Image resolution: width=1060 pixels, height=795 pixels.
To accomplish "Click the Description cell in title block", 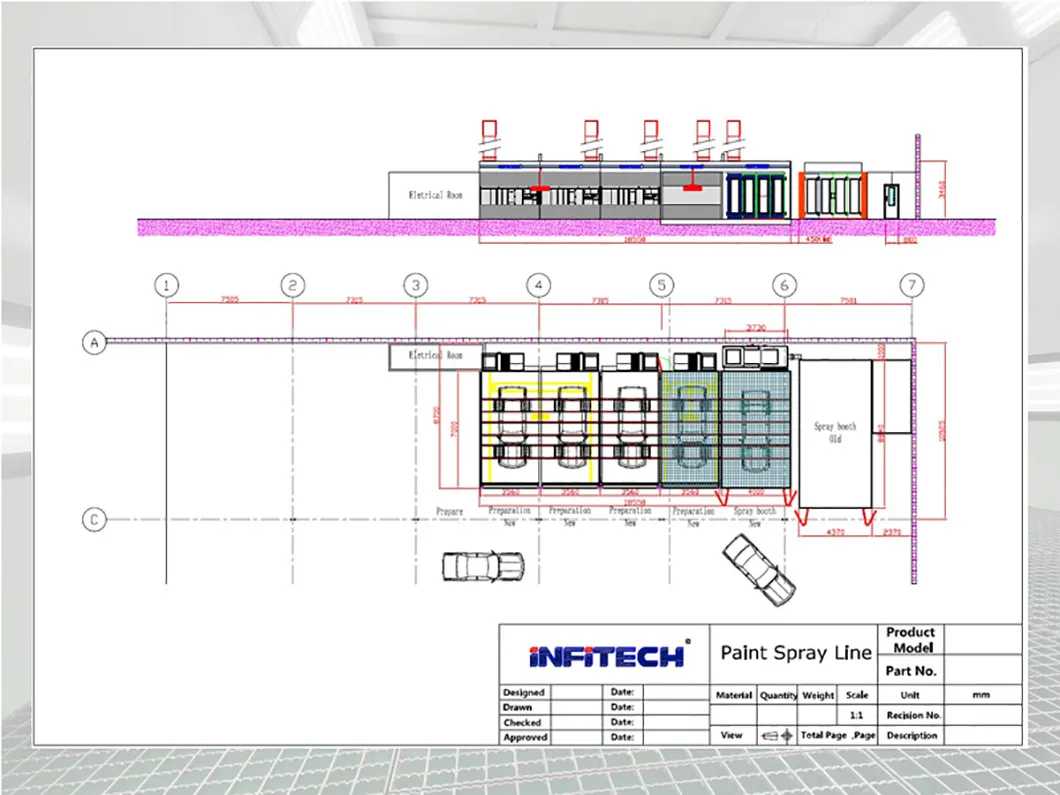I will 911,735.
